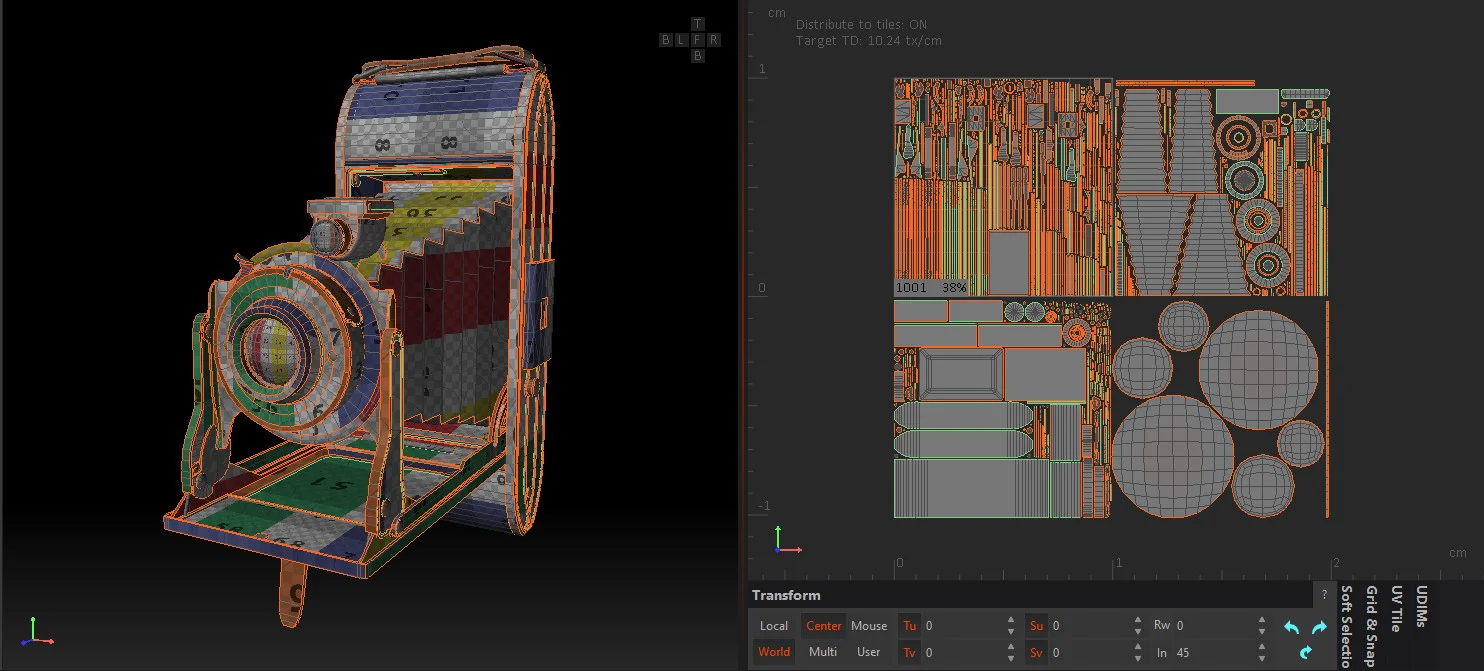Select the B view button under F

point(698,56)
